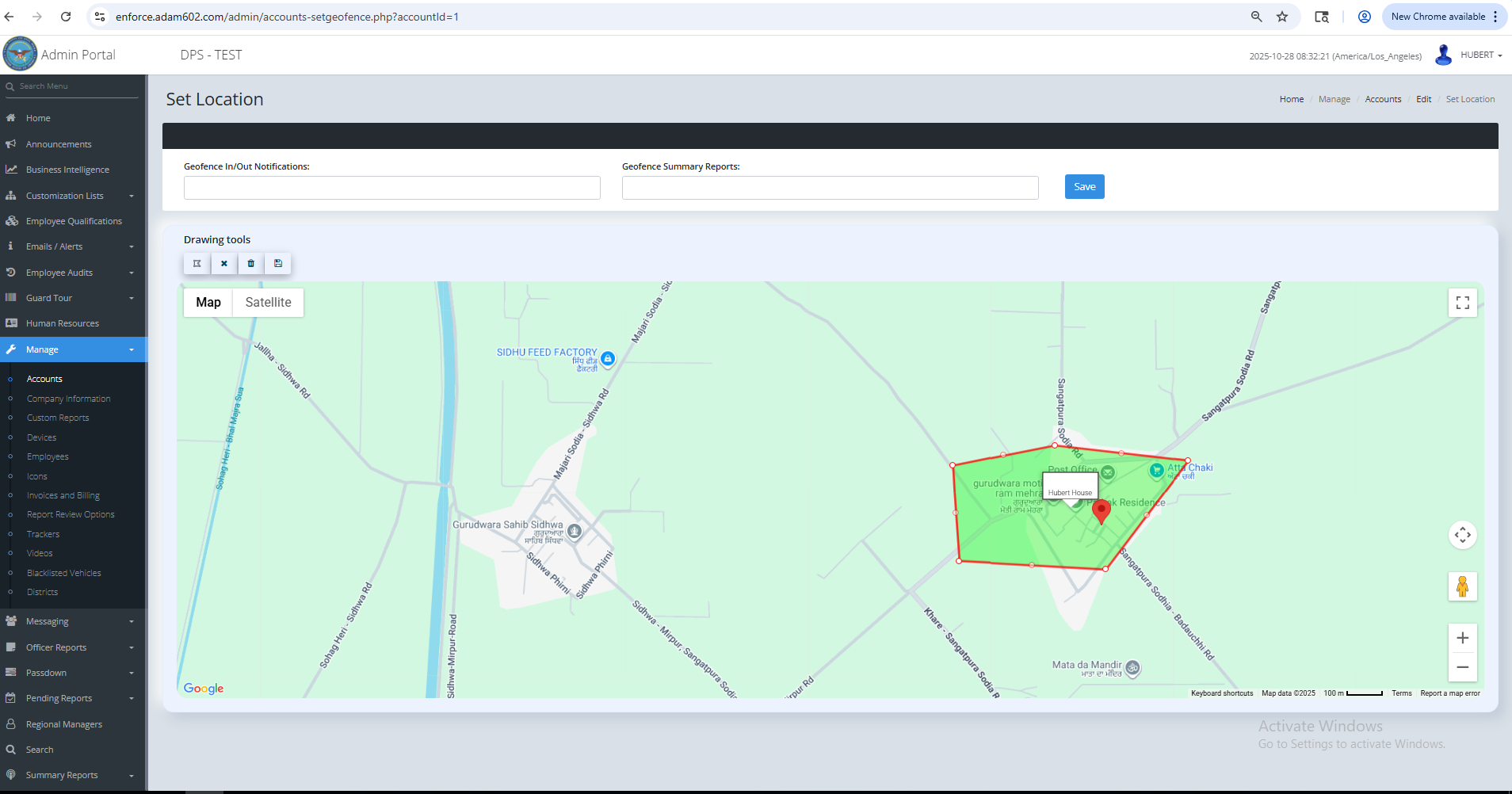Switch to Satellite map view
The width and height of the screenshot is (1512, 794).
(x=267, y=302)
